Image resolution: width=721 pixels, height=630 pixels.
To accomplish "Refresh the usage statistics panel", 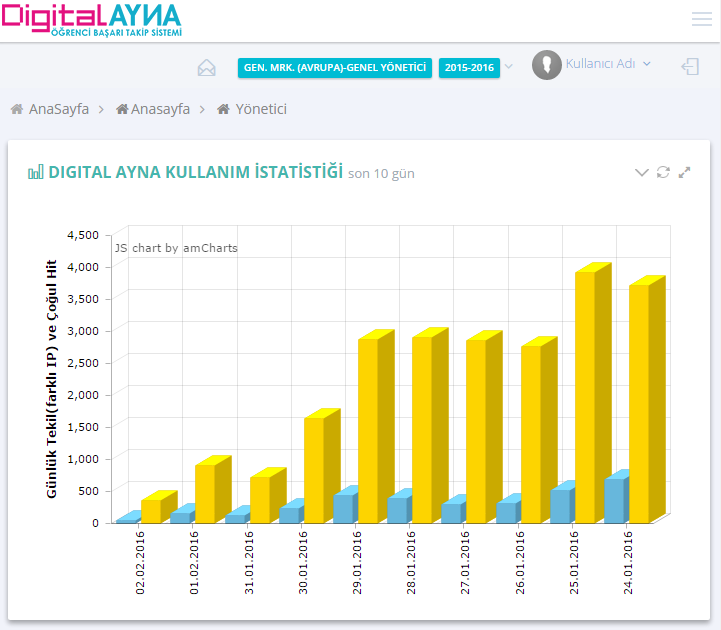I will [x=663, y=172].
